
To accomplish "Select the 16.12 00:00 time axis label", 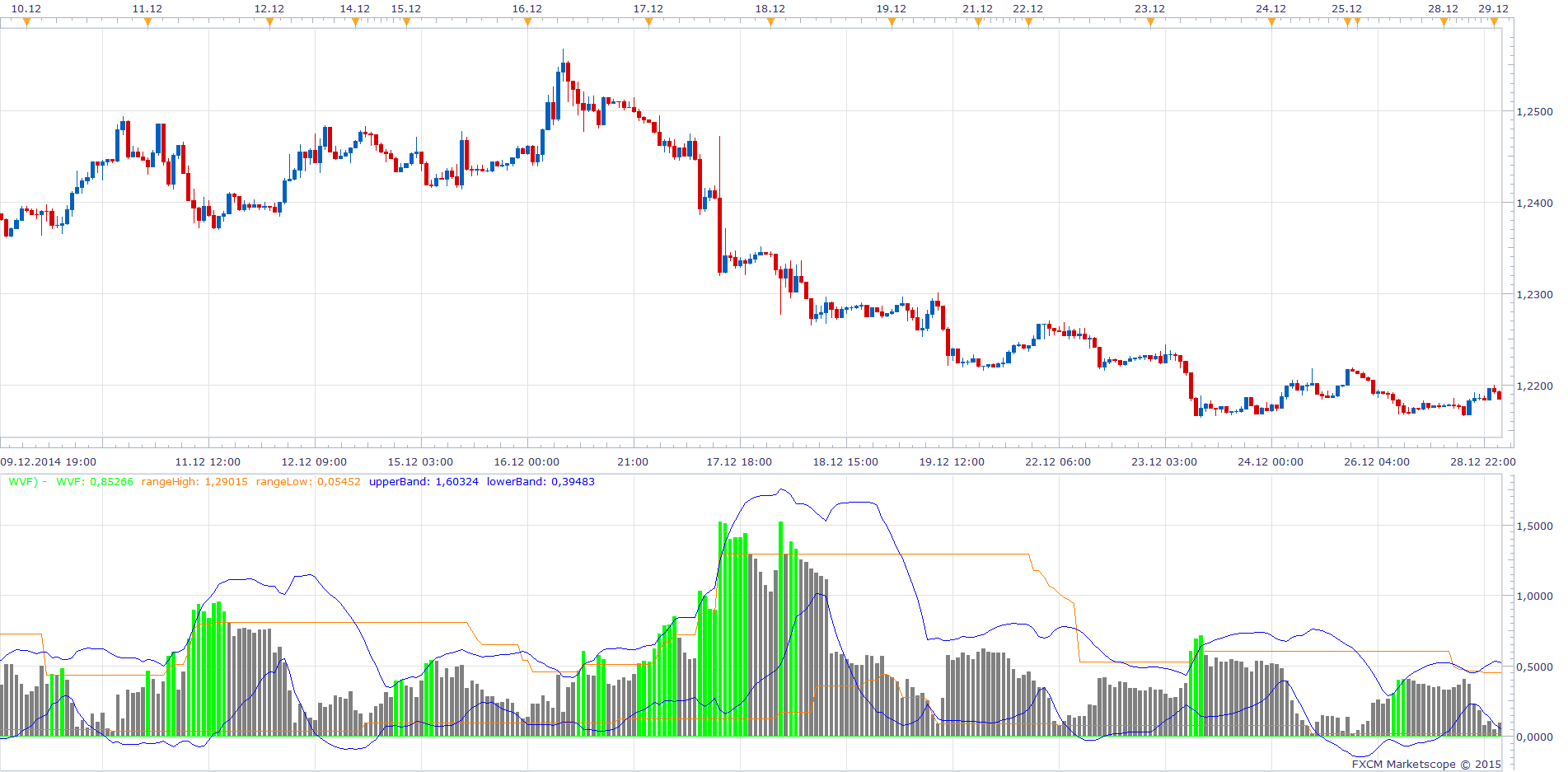I will tap(527, 462).
